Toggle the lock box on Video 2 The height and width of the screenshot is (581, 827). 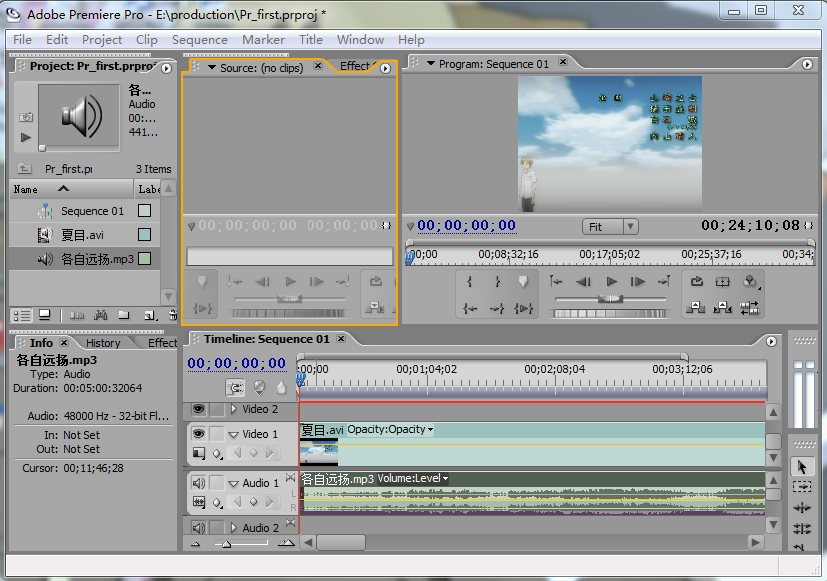pos(216,409)
